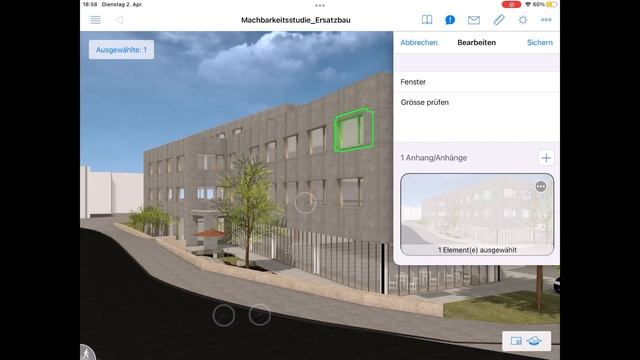Open the attachment thumbnail options menu
This screenshot has height=360, width=640.
click(541, 187)
